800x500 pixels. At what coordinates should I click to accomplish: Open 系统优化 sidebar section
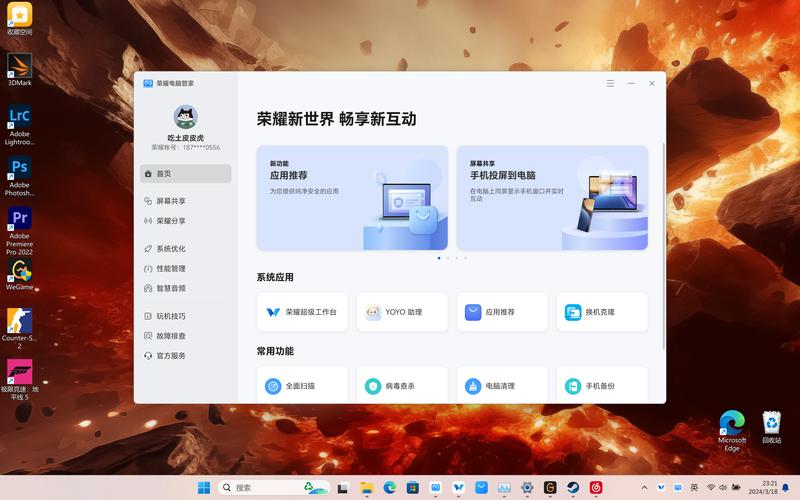pyautogui.click(x=186, y=249)
